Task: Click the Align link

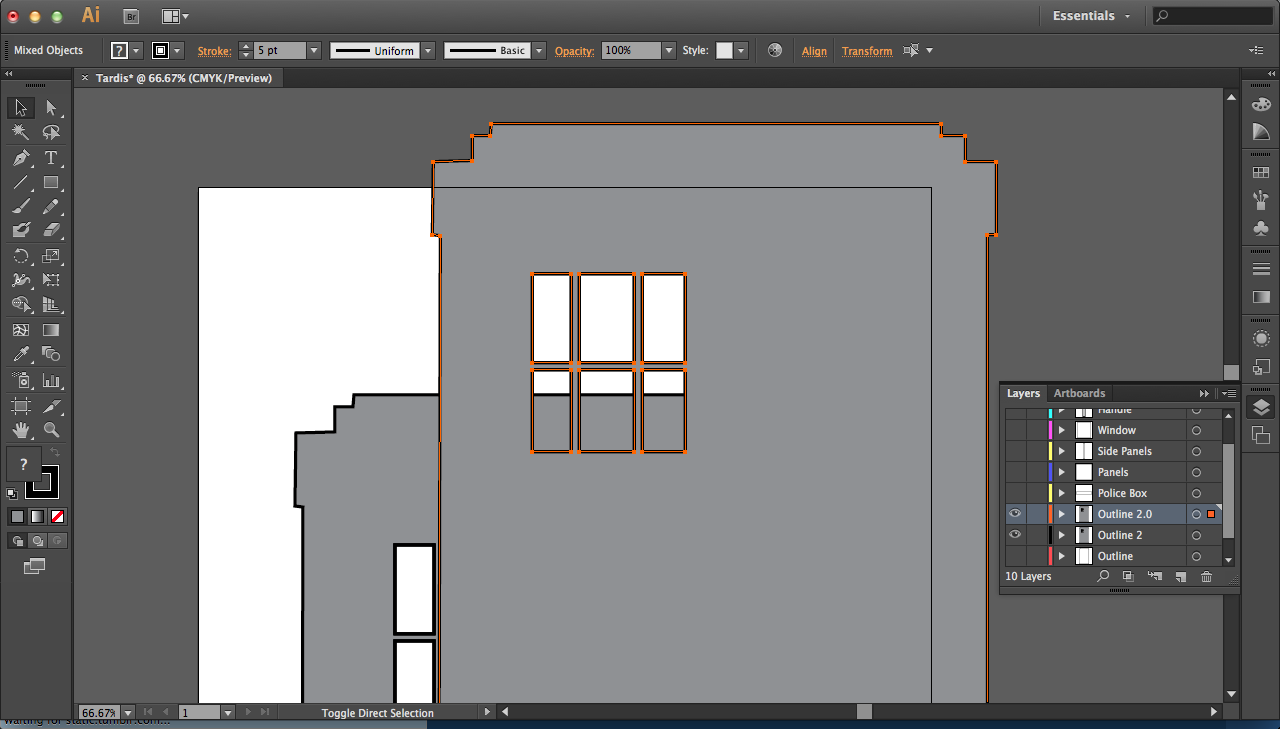Action: click(814, 51)
